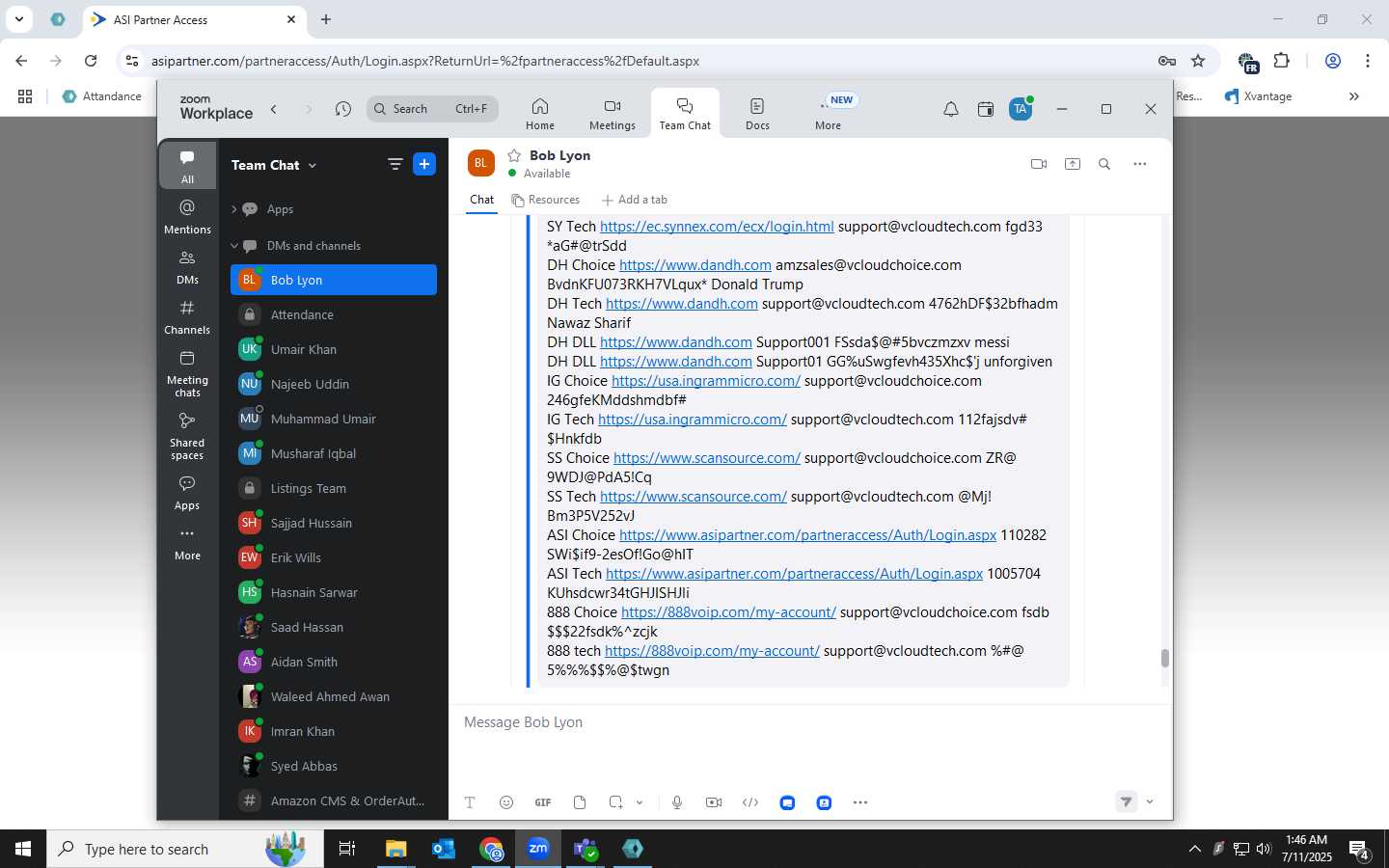The image size is (1389, 868).
Task: Open Mentions in sidebar
Action: pos(187,216)
